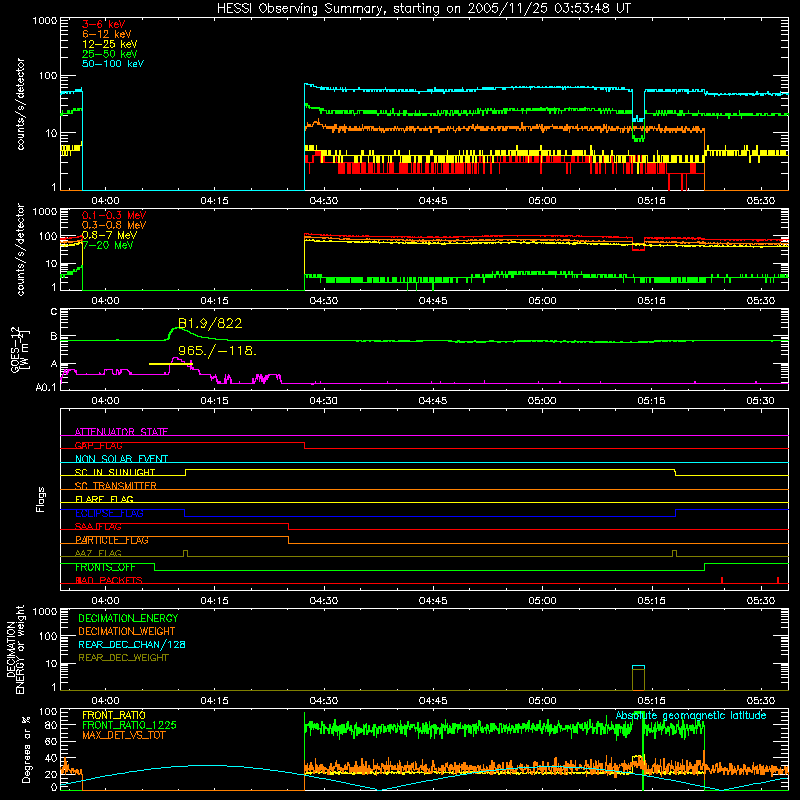Select the orange 6-12 keV legend label
This screenshot has height=800, width=800.
pos(107,34)
